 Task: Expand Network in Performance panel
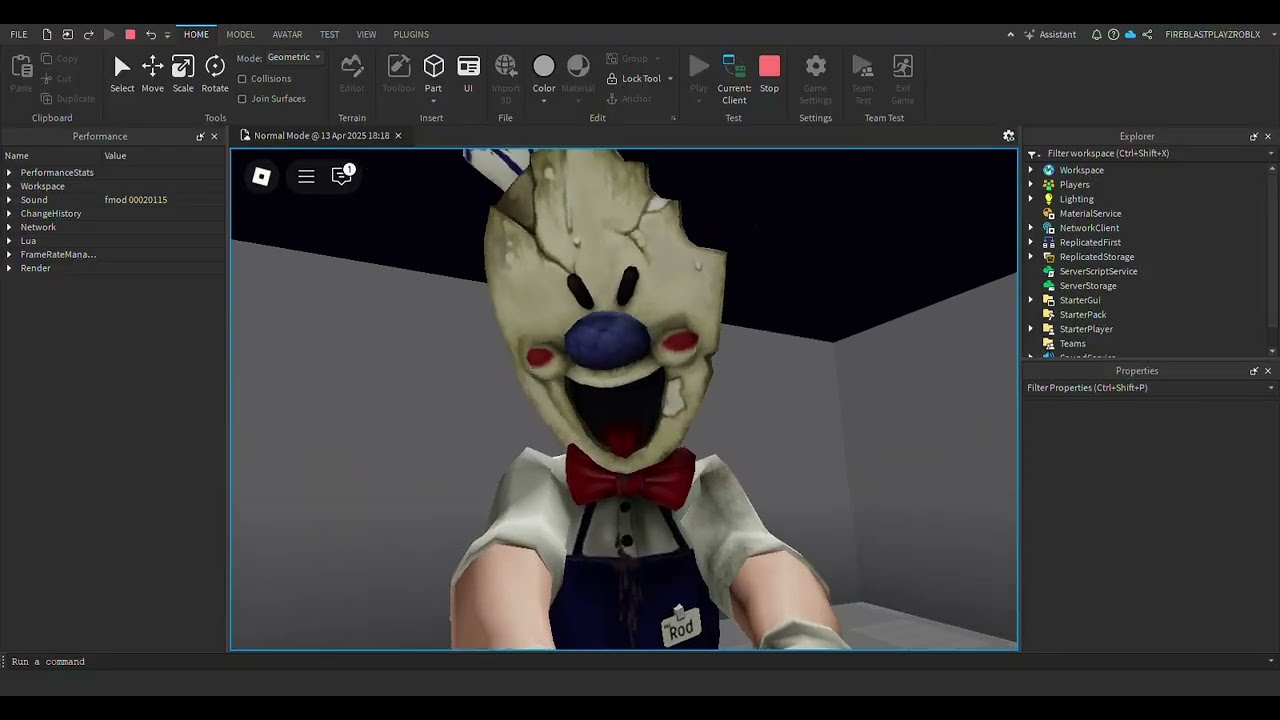click(9, 227)
